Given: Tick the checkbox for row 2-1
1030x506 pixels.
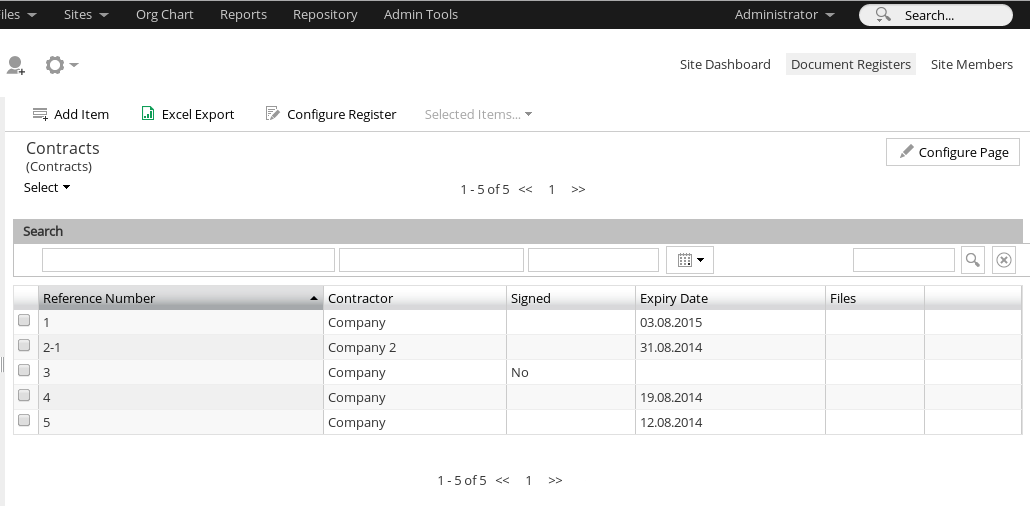Looking at the screenshot, I should click(x=24, y=346).
